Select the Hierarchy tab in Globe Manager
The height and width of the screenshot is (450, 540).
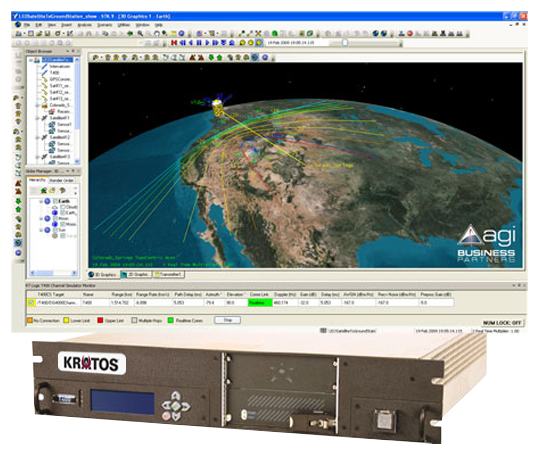(x=37, y=180)
